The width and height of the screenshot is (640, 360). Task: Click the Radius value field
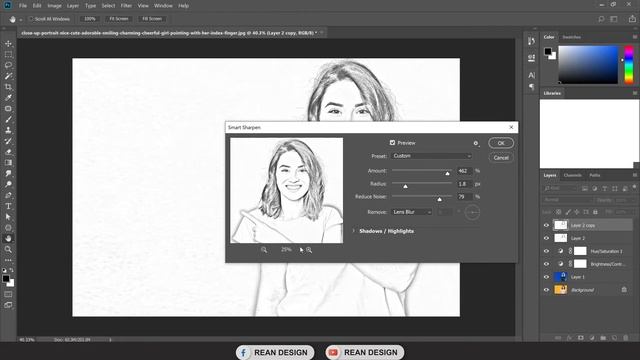(x=464, y=184)
